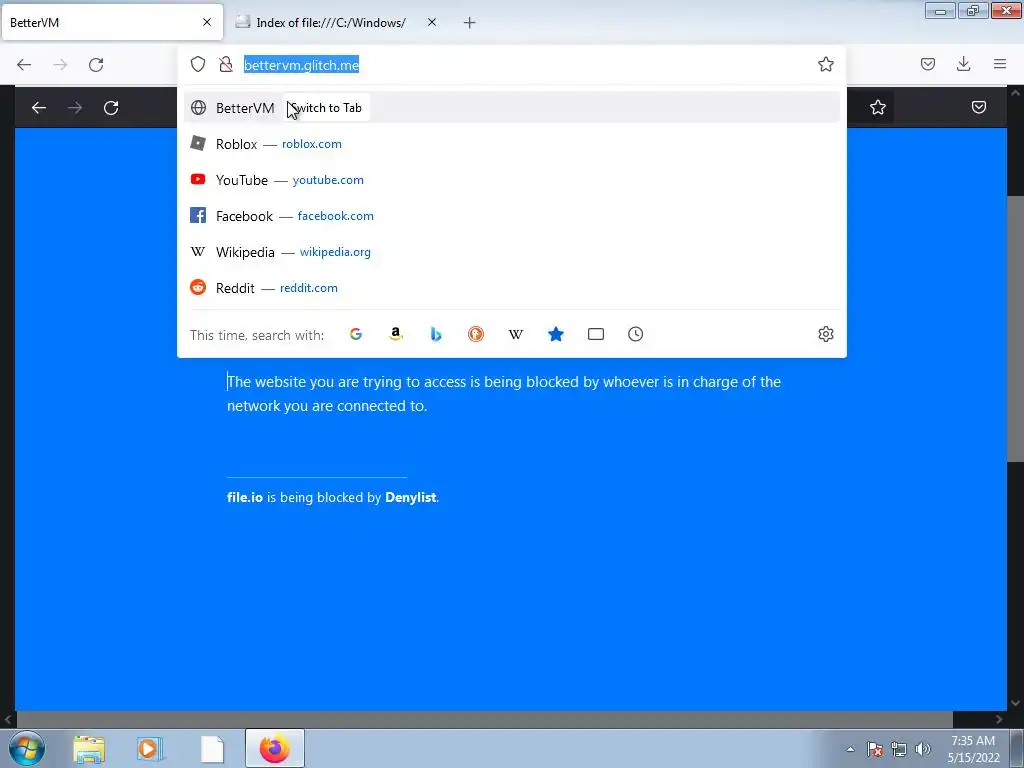Launch Windows Media Player from taskbar
The image size is (1024, 768).
[x=150, y=749]
